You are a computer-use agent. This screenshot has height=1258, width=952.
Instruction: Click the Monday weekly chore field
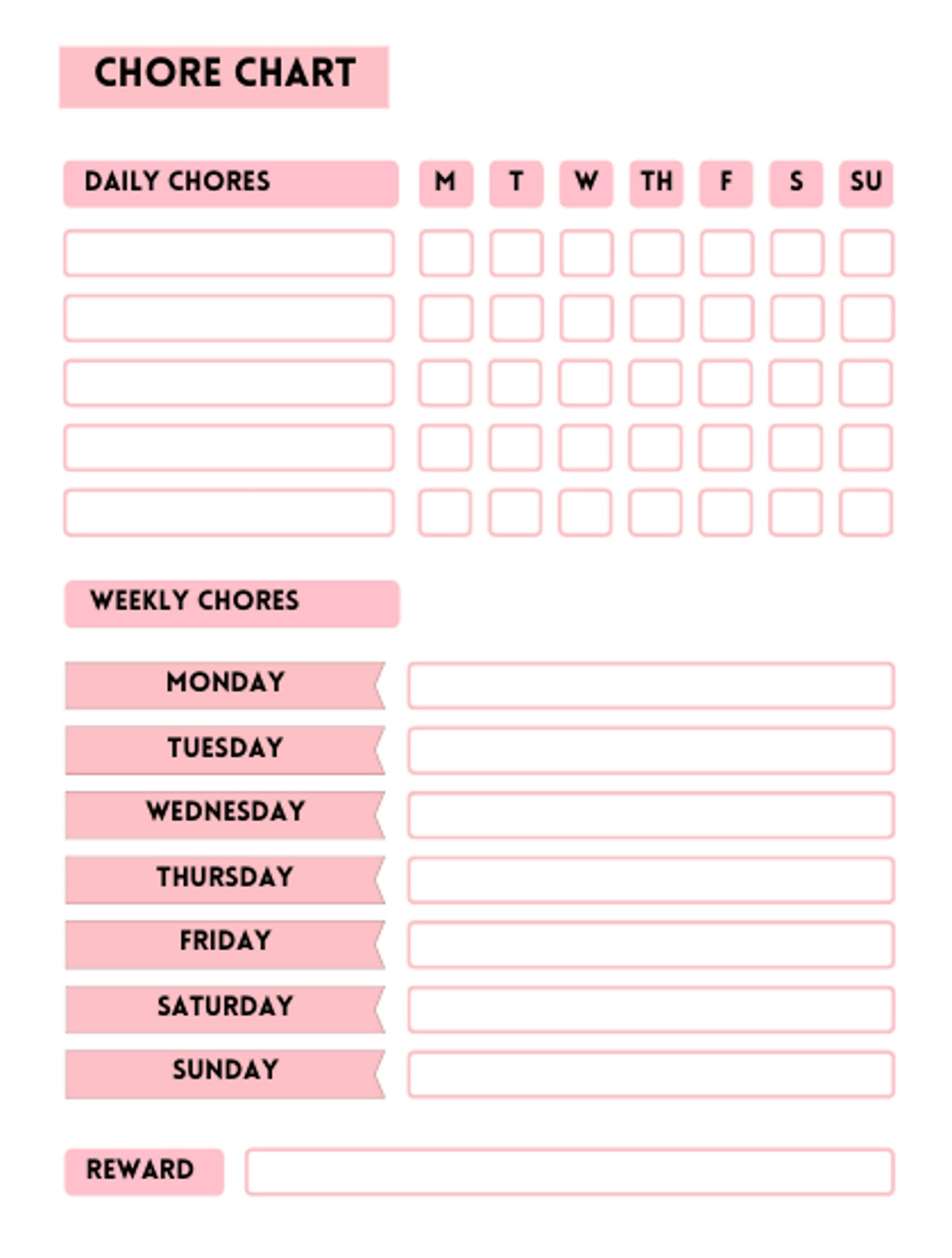651,685
